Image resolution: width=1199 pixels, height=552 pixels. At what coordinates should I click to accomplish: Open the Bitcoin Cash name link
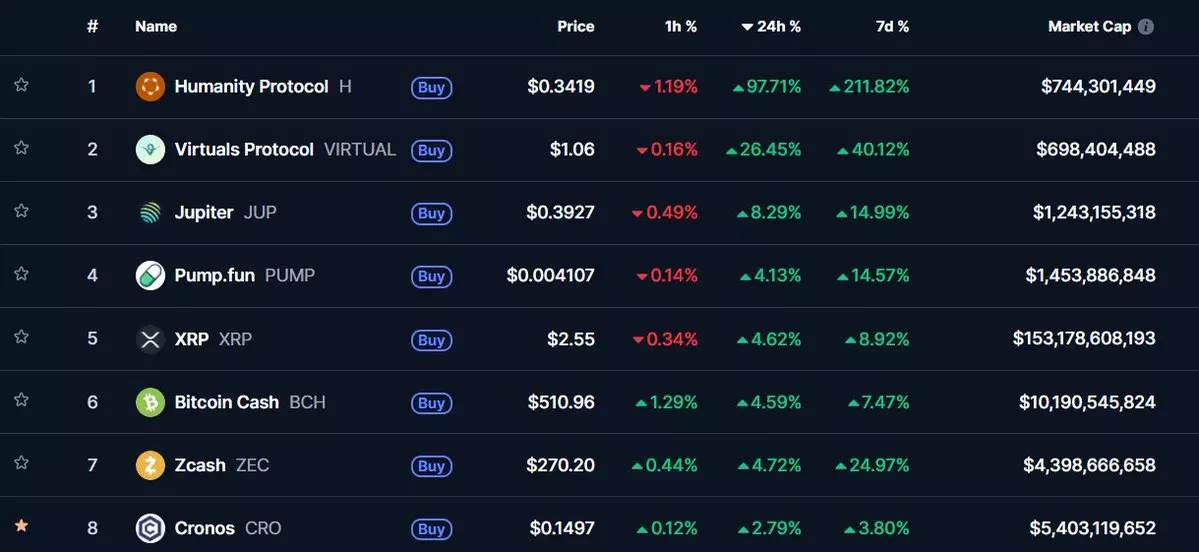tap(227, 403)
